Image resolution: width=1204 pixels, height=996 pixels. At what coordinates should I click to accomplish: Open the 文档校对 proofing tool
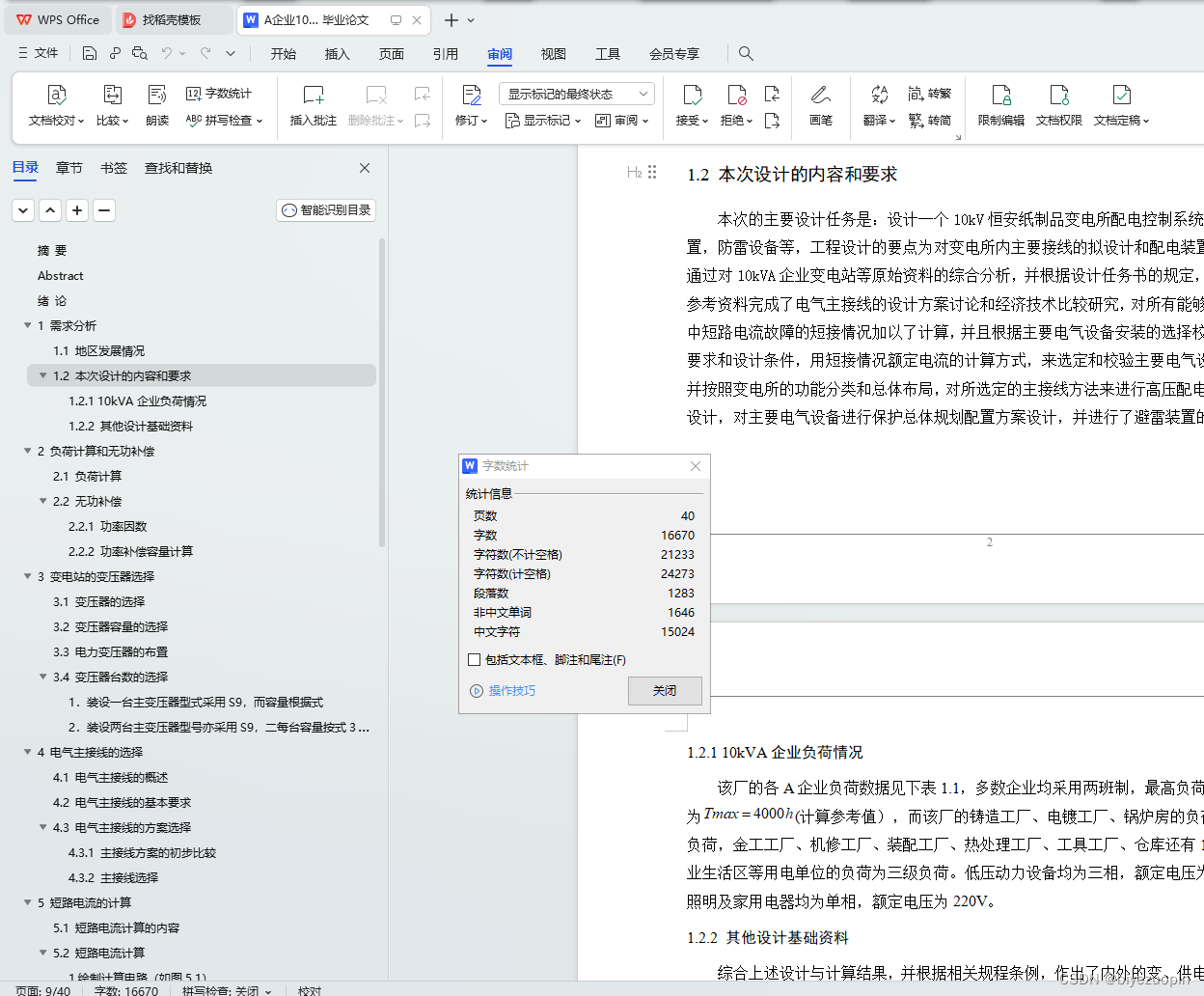coord(55,106)
